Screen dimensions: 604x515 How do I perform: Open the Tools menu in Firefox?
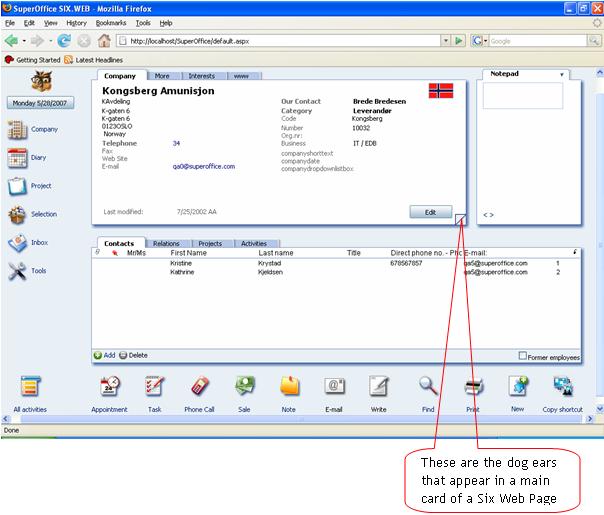coord(143,23)
